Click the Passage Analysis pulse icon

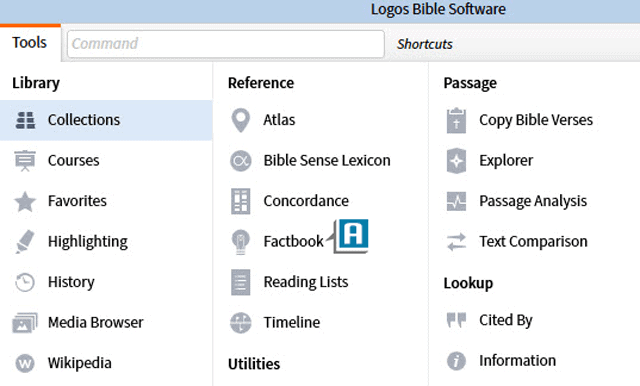pos(456,201)
